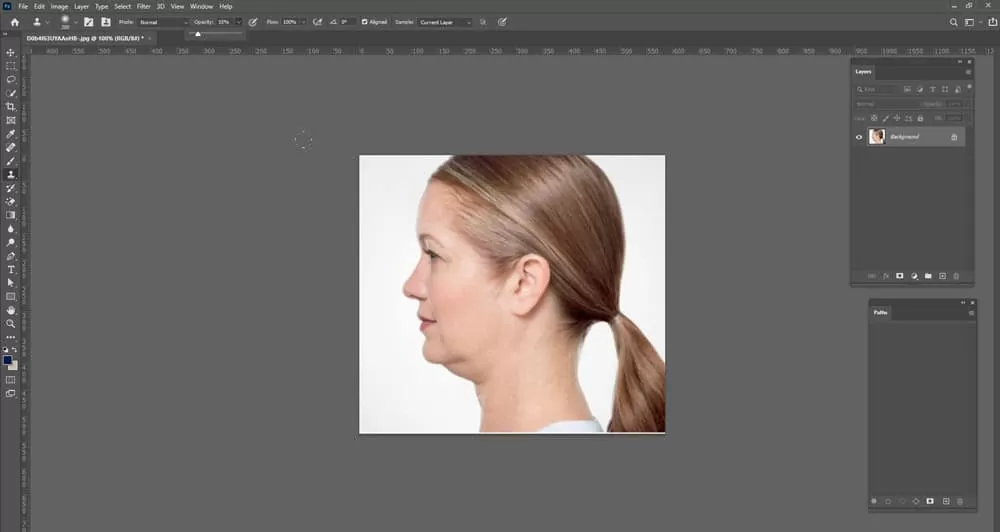Select the Move tool

(10, 52)
